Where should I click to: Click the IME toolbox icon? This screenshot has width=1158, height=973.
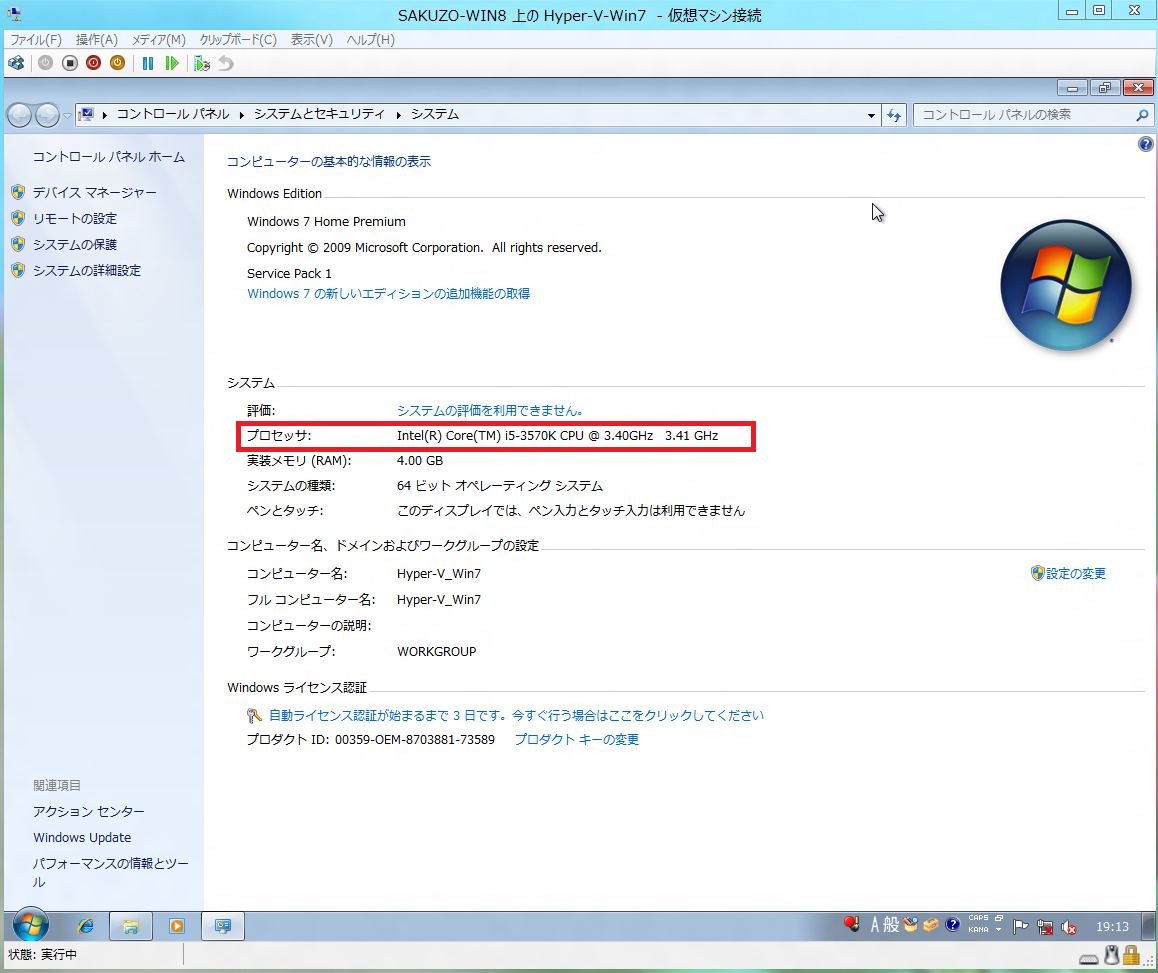pyautogui.click(x=931, y=925)
